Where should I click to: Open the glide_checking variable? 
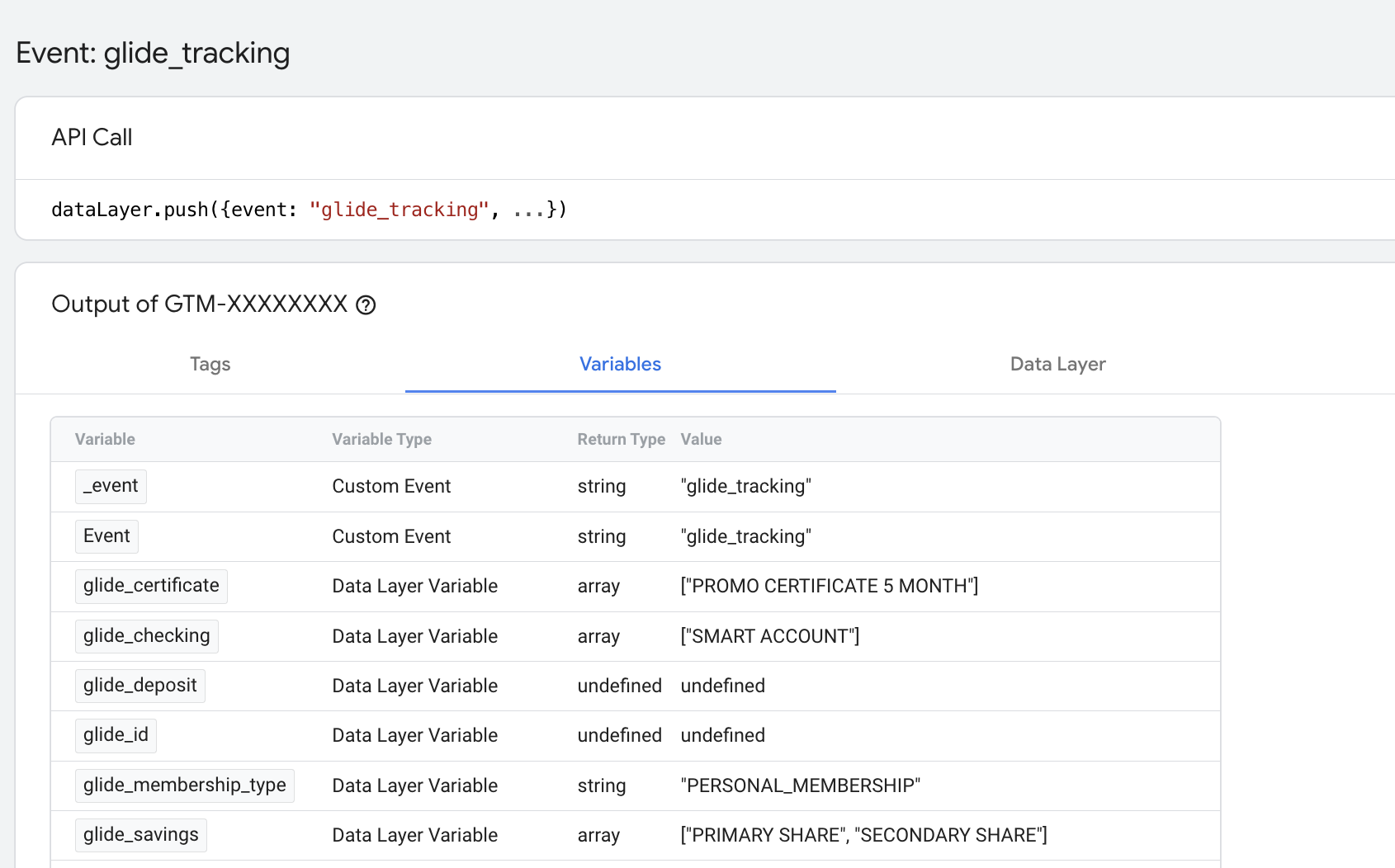click(146, 636)
